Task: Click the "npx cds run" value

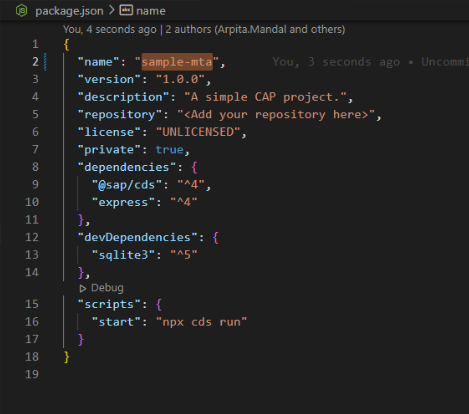Action: tap(201, 322)
